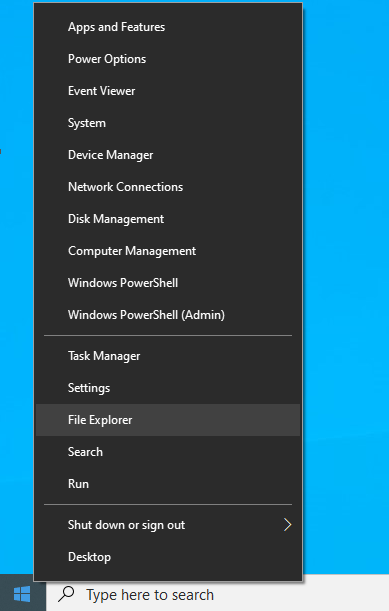Open Task Manager

[x=168, y=356]
